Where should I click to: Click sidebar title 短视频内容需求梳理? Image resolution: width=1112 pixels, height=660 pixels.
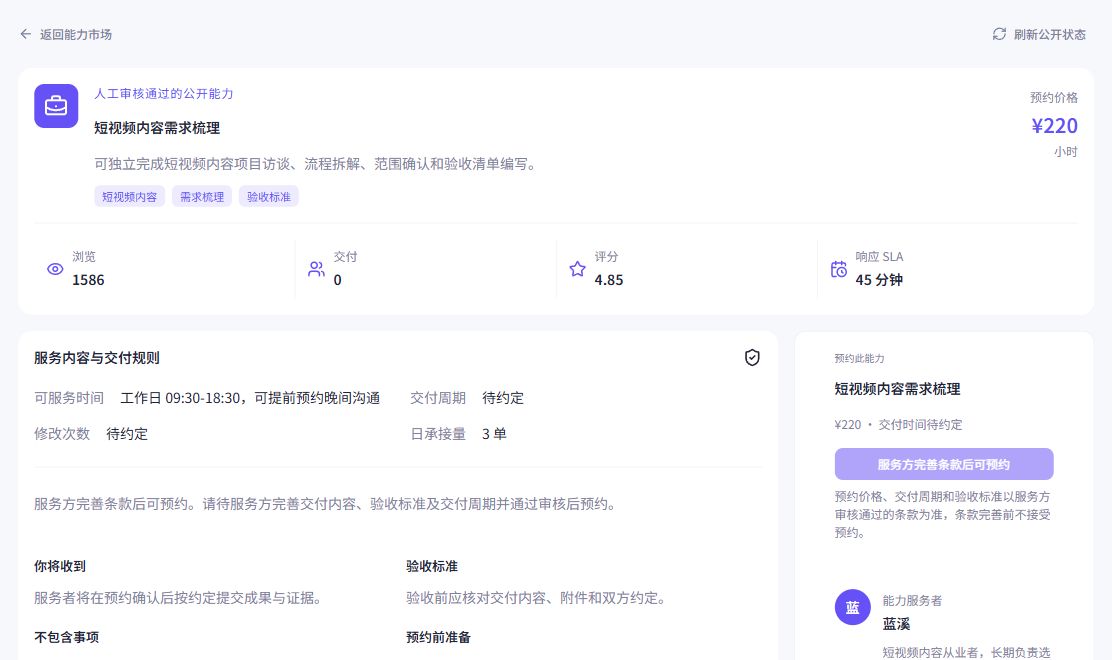coord(897,389)
